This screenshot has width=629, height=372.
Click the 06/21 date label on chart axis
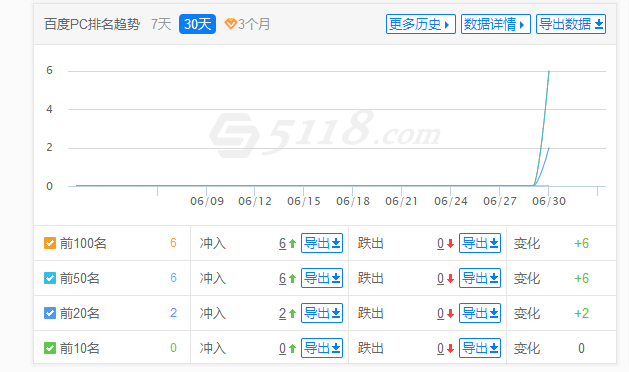[x=402, y=201]
